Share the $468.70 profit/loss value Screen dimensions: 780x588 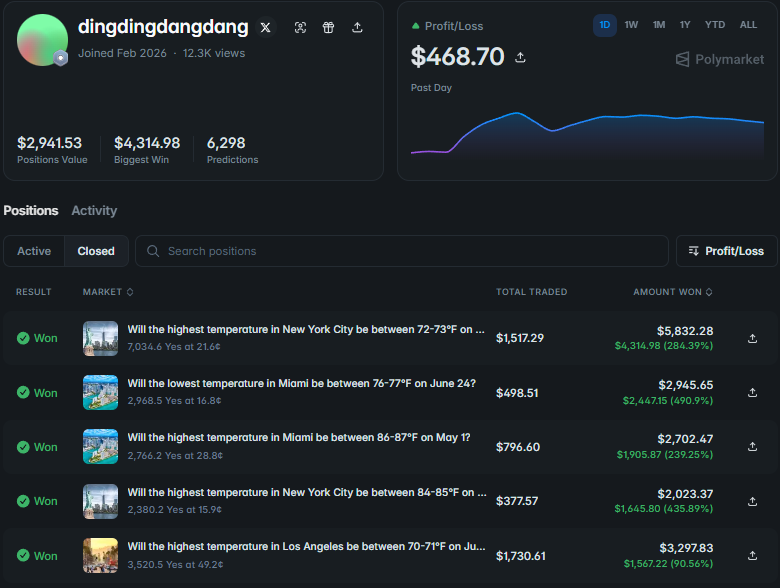520,57
